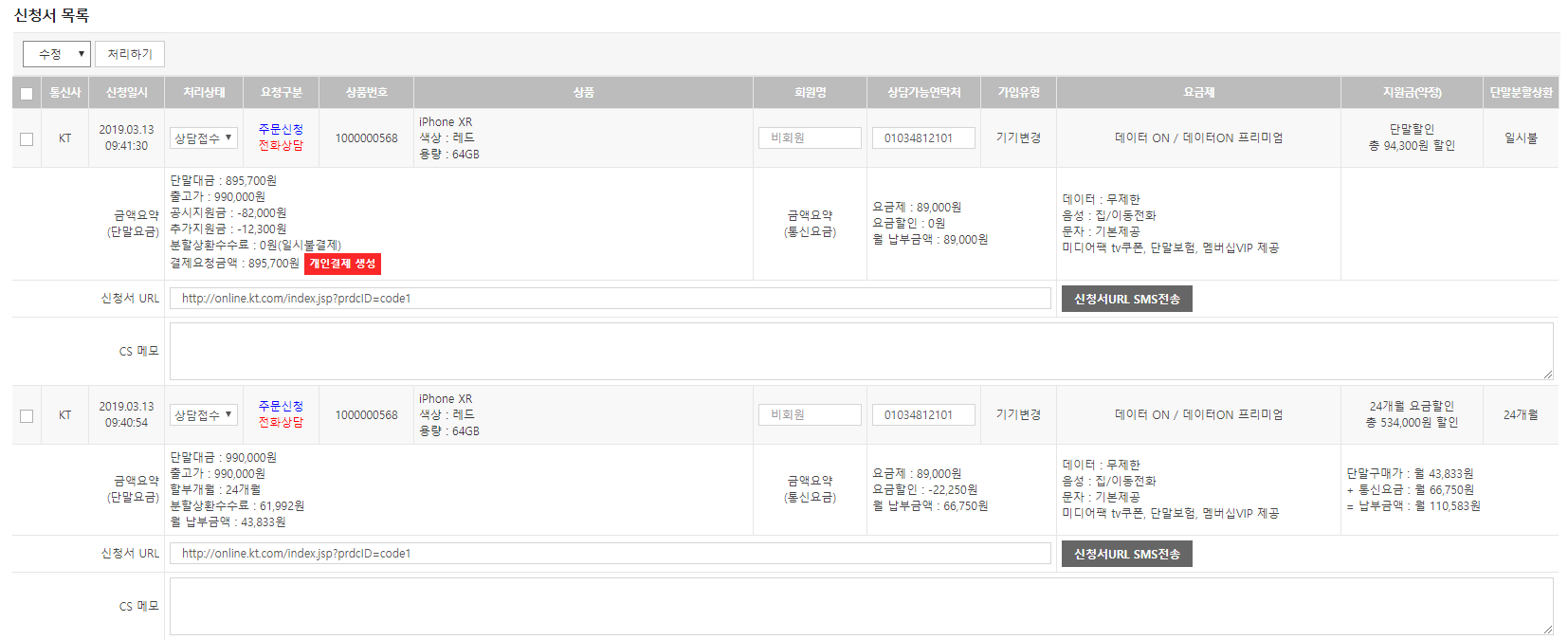This screenshot has height=640, width=1568.
Task: Click the first CS 메모 text area
Action: 861,351
